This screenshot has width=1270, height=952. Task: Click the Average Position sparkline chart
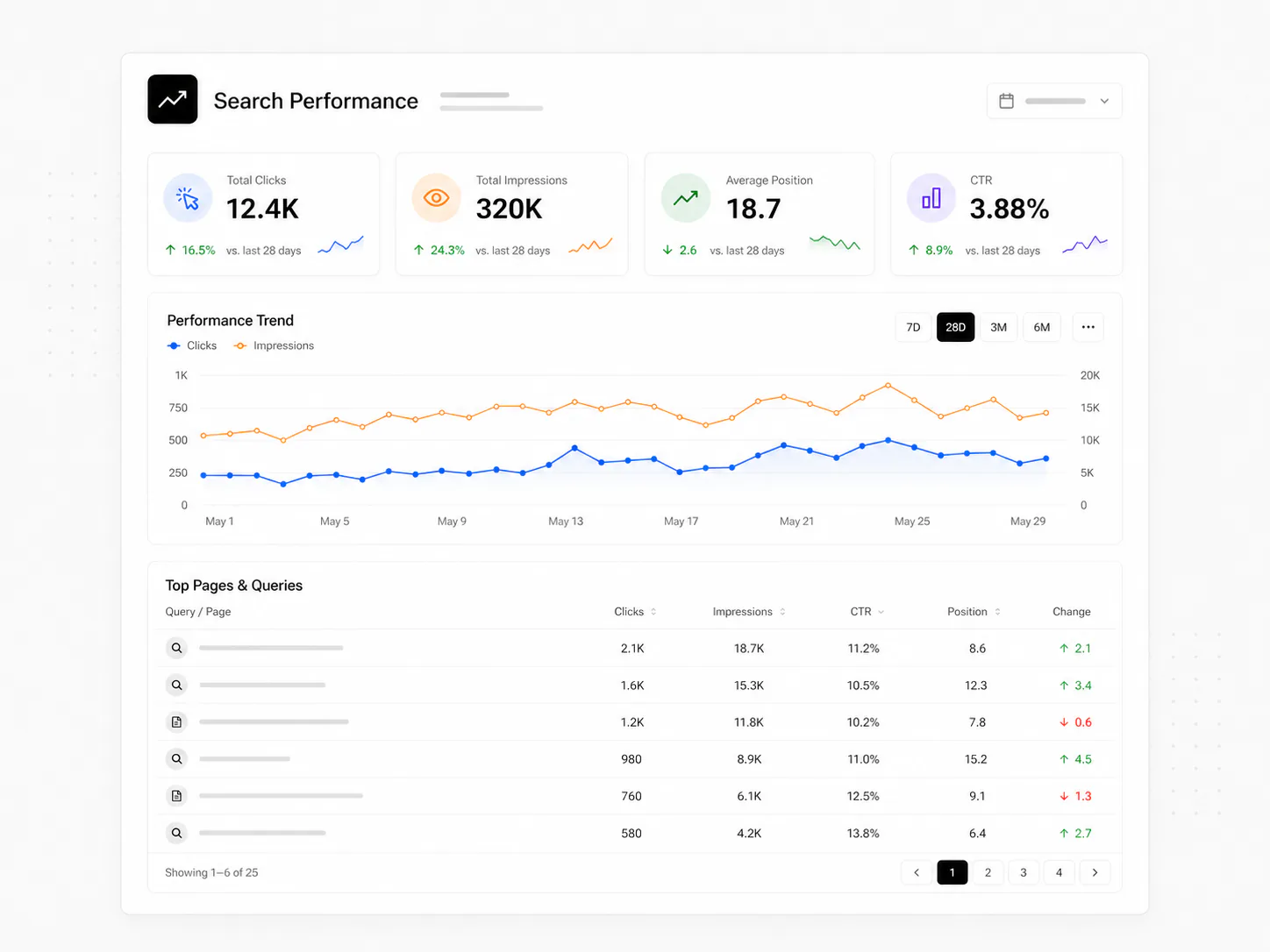835,243
